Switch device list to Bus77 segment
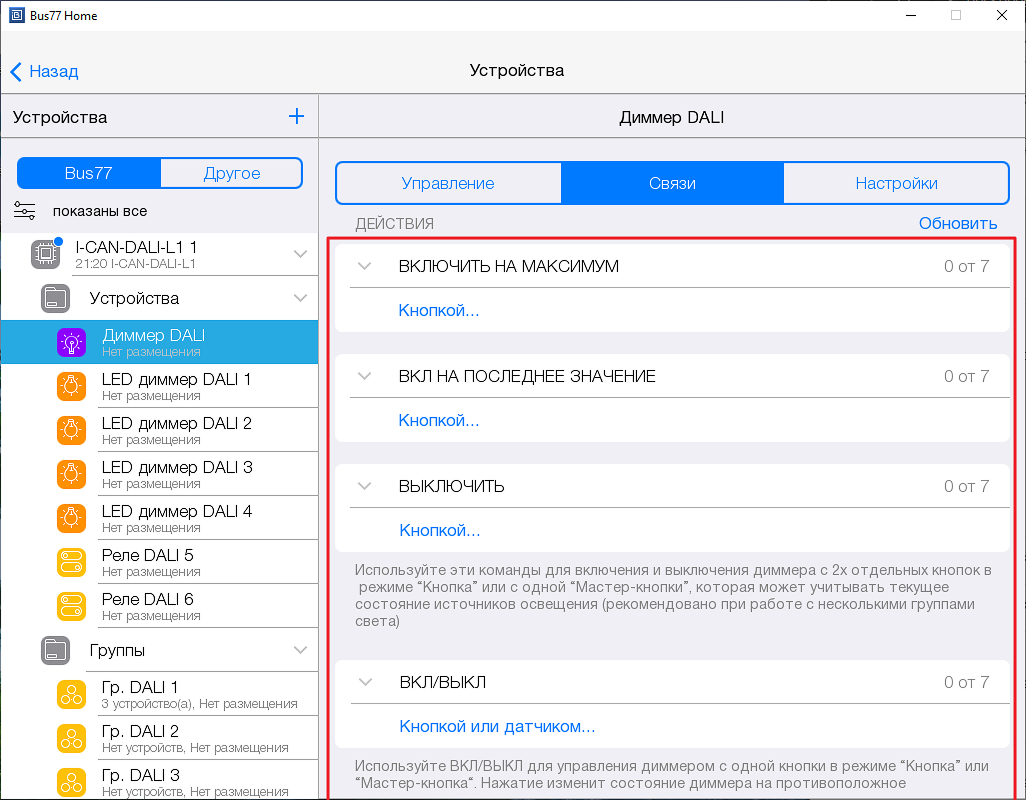This screenshot has width=1026, height=800. point(89,173)
